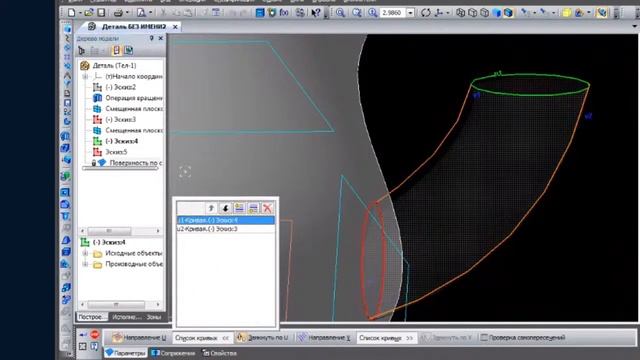The image size is (640, 360).
Task: Expand Производные объекты folder
Action: [85, 264]
